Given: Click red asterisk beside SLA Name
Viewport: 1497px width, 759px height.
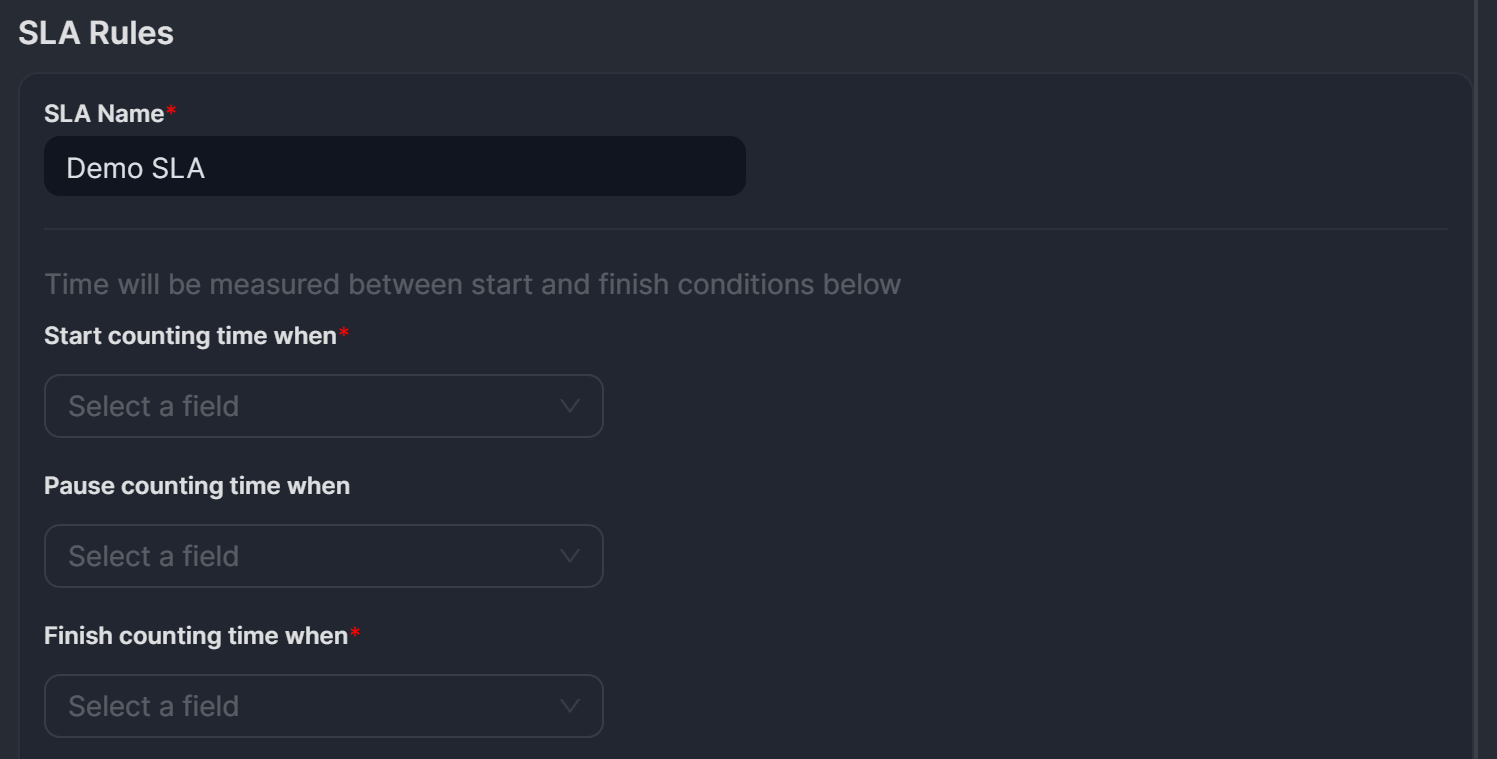Looking at the screenshot, I should pyautogui.click(x=171, y=112).
